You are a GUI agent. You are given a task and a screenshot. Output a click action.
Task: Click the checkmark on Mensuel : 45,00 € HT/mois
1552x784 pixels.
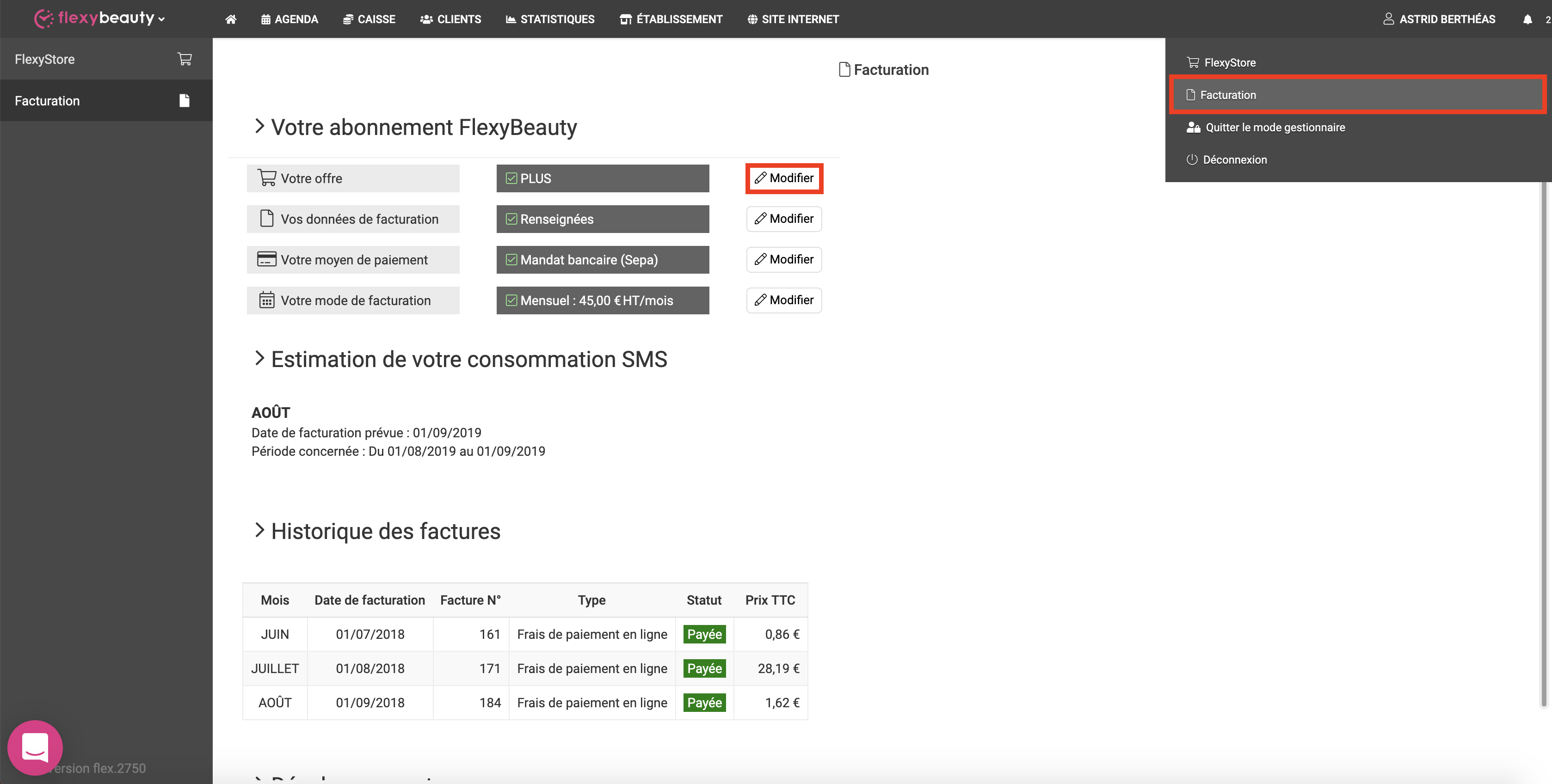[x=511, y=300]
